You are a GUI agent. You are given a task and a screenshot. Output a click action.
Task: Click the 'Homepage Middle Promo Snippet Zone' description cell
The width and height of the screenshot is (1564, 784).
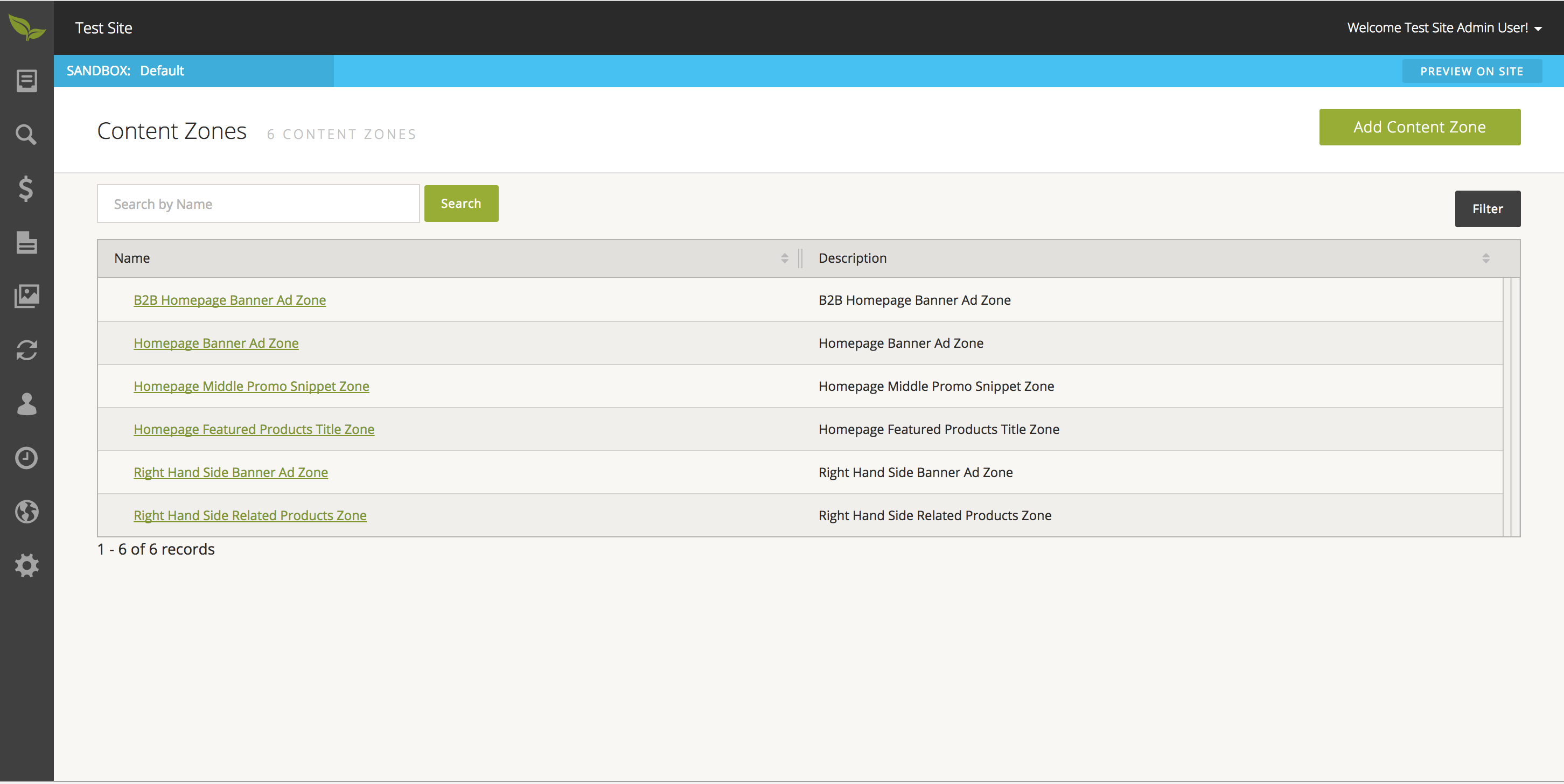936,386
